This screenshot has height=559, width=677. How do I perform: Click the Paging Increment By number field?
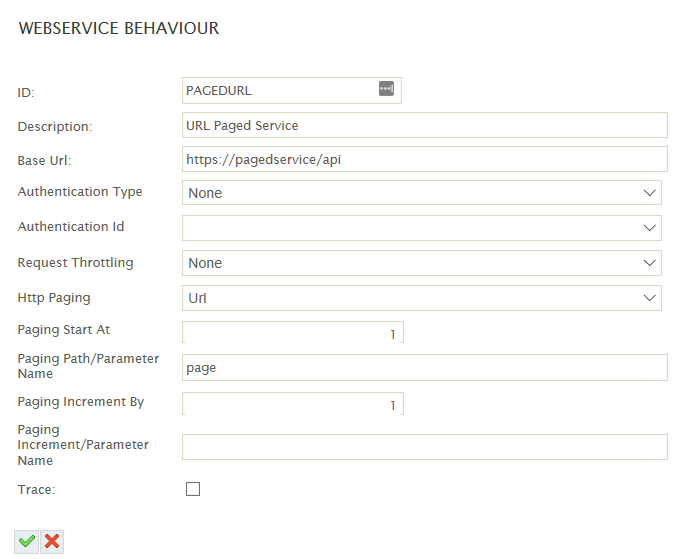[x=293, y=403]
